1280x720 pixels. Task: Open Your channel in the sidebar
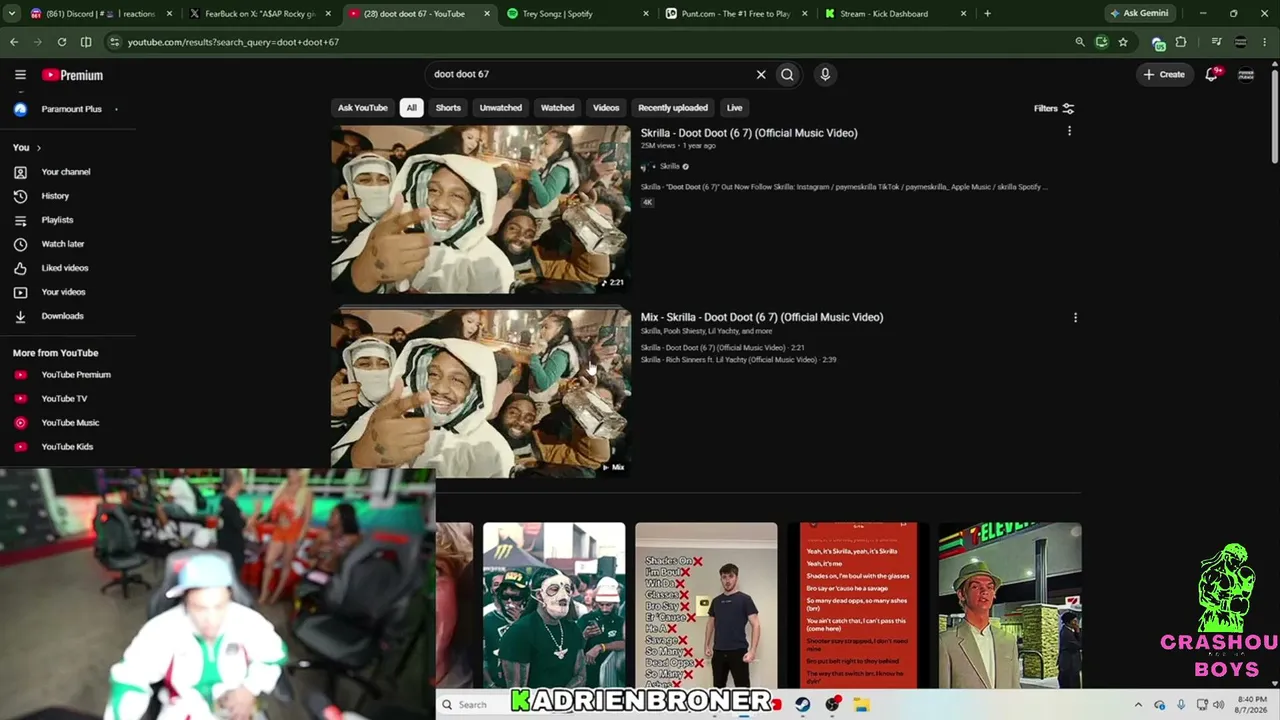(65, 172)
